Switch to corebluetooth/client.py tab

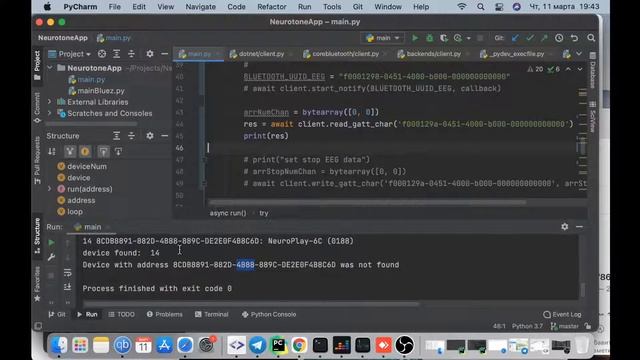(x=345, y=54)
